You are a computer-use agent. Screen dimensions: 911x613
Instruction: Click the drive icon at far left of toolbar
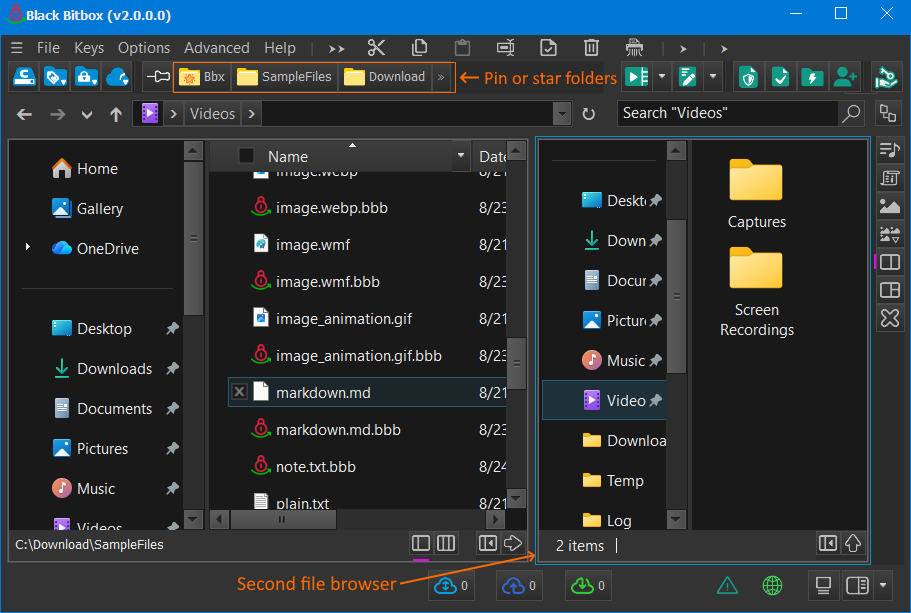(24, 77)
